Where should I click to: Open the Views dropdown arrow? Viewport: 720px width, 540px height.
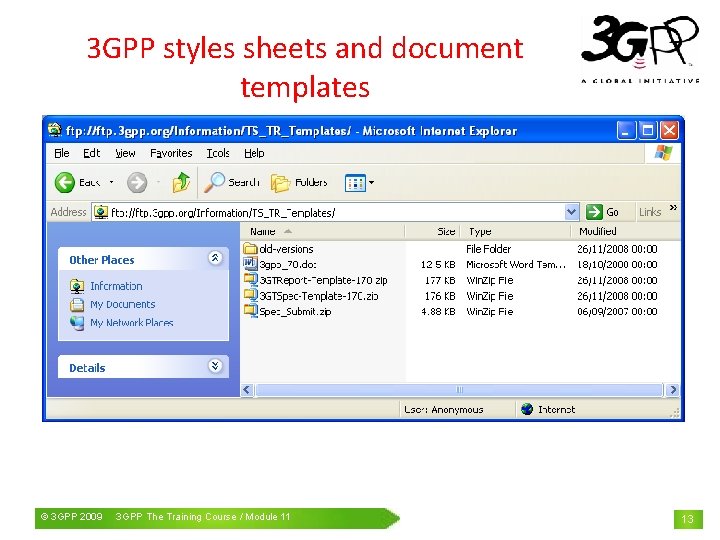pos(371,183)
